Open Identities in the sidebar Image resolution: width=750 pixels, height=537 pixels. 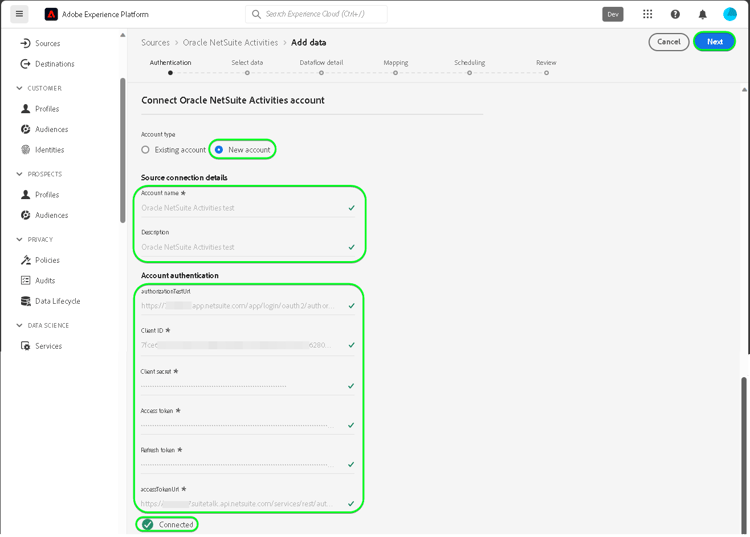[x=49, y=150]
